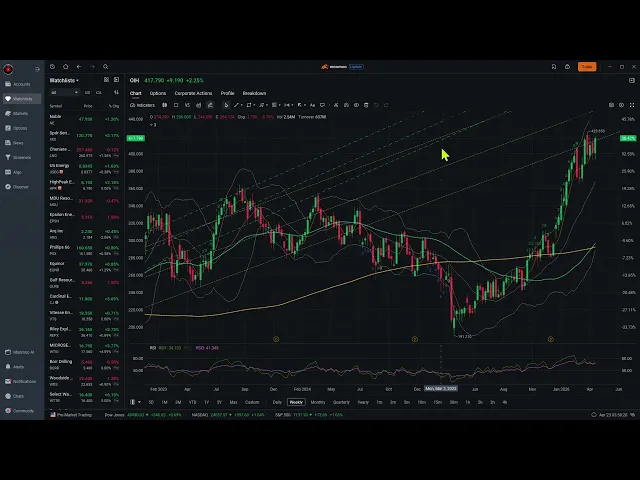Image resolution: width=640 pixels, height=480 pixels.
Task: Click the Pre-Market Trading status
Action: 71,415
